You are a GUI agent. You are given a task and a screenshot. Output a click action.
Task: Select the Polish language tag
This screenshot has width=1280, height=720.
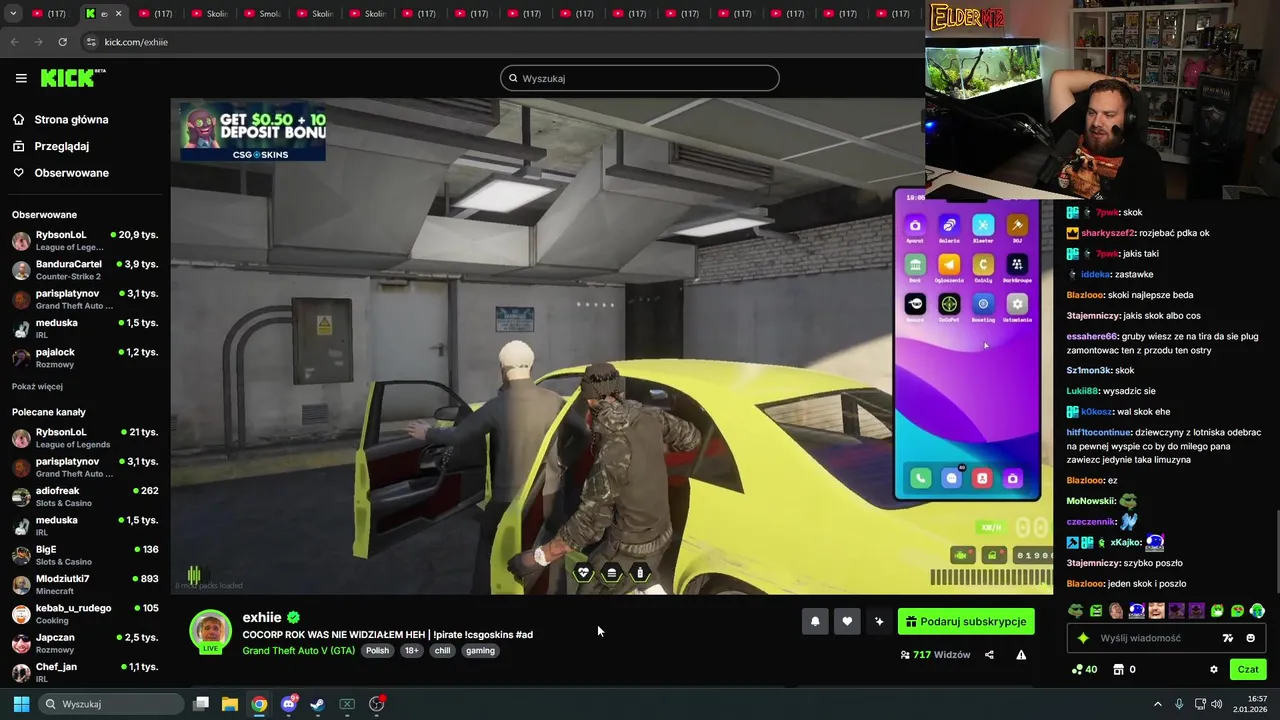click(377, 650)
